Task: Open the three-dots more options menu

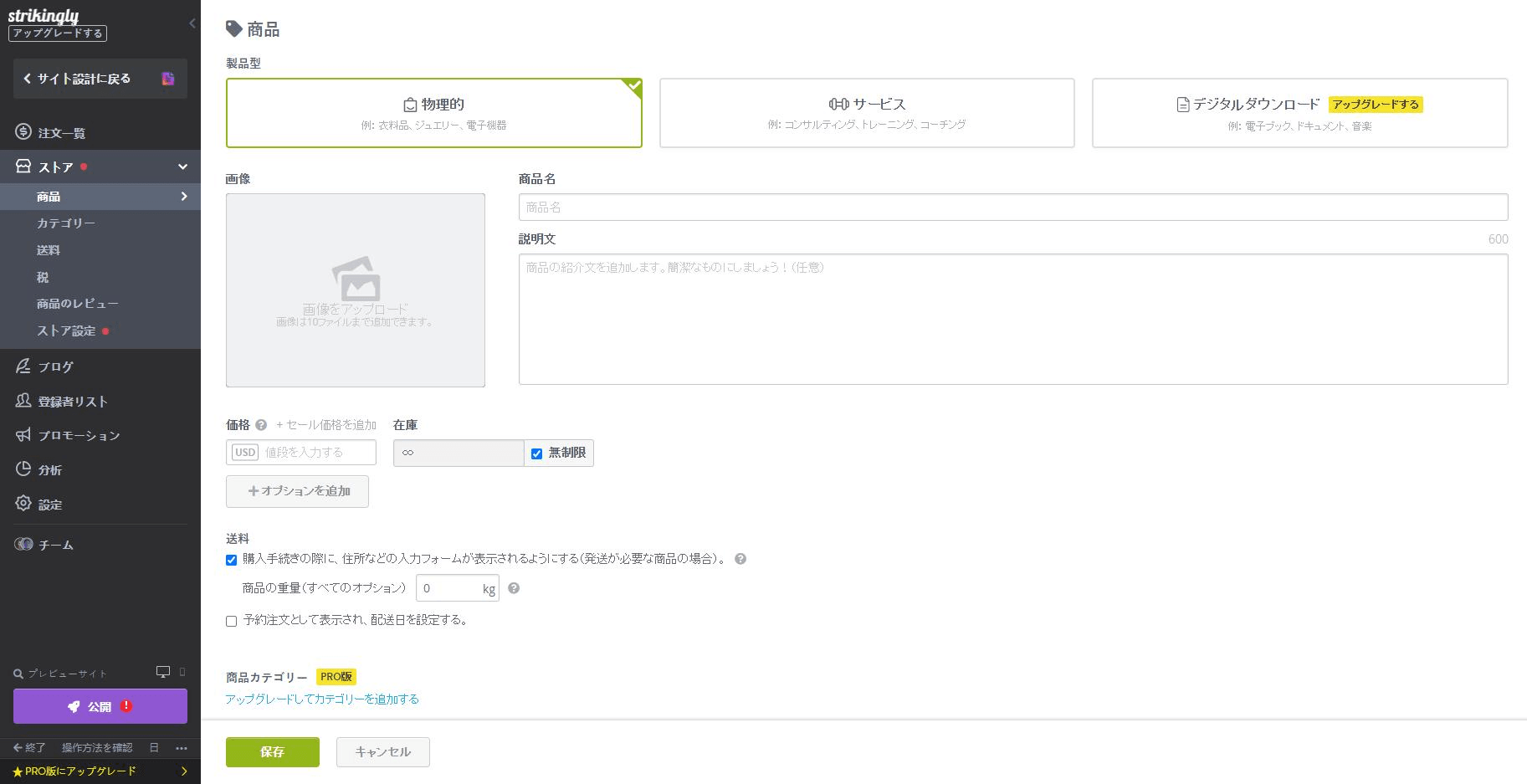Action: click(182, 748)
